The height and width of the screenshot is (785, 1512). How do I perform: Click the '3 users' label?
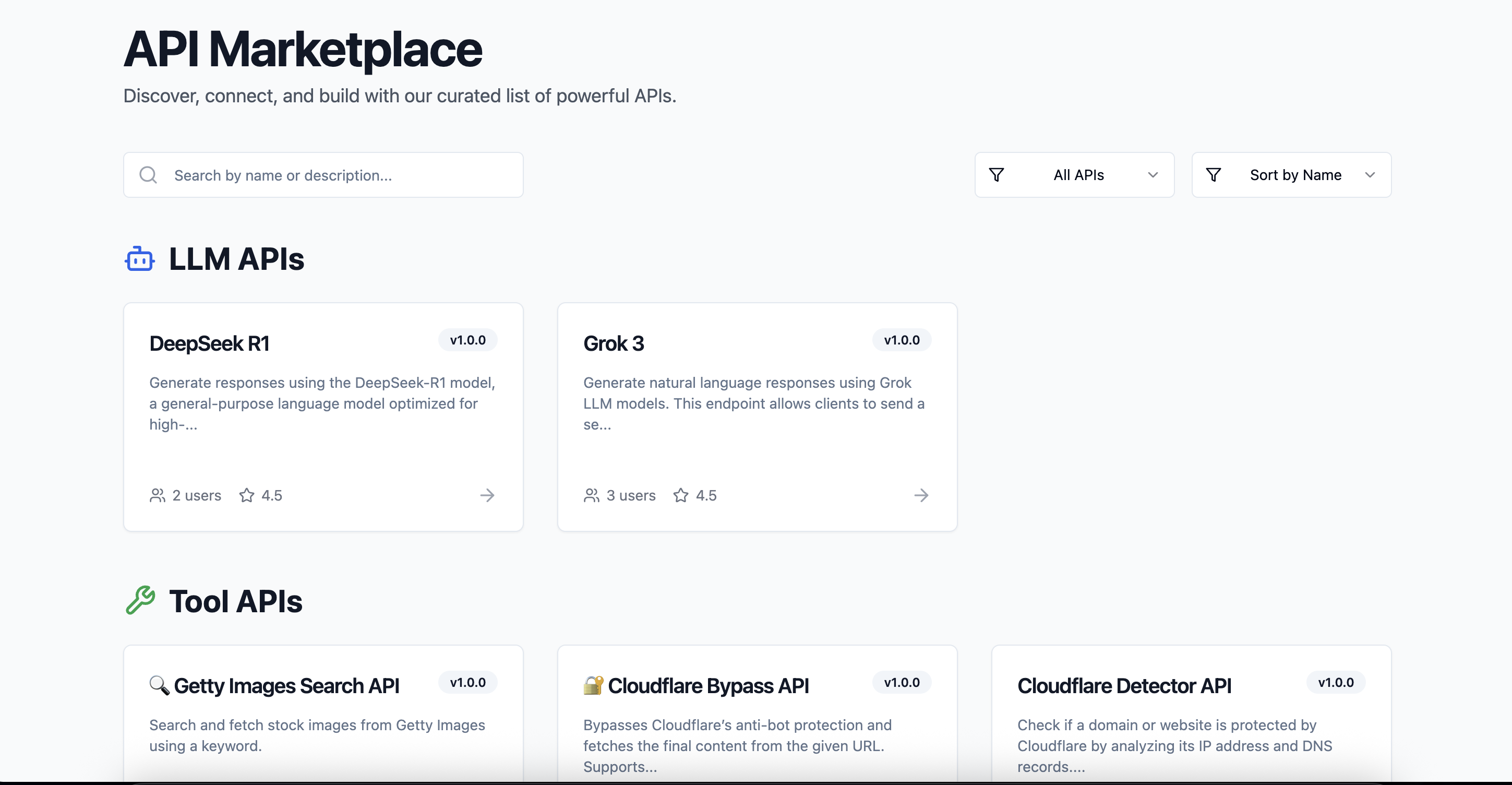pyautogui.click(x=631, y=495)
